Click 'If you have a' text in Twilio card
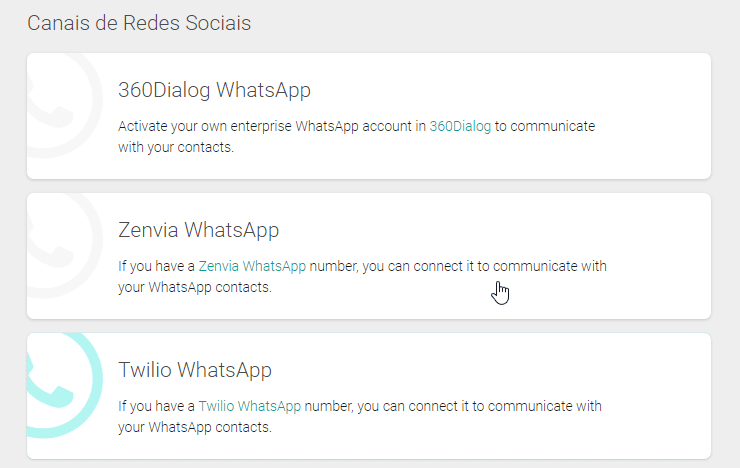Image resolution: width=740 pixels, height=468 pixels. pos(156,407)
